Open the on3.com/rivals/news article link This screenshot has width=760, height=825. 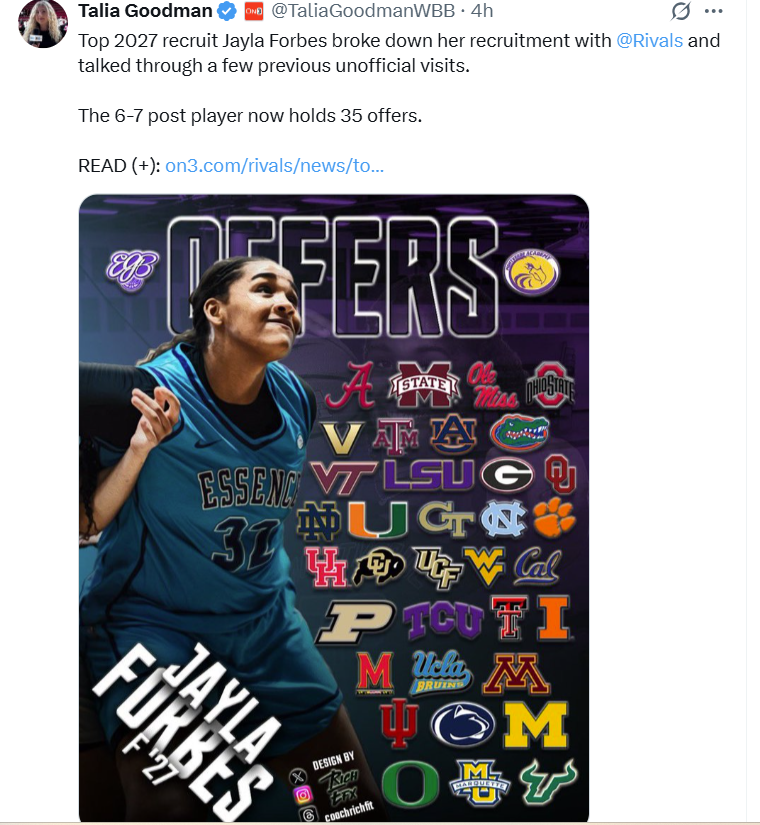[x=274, y=165]
